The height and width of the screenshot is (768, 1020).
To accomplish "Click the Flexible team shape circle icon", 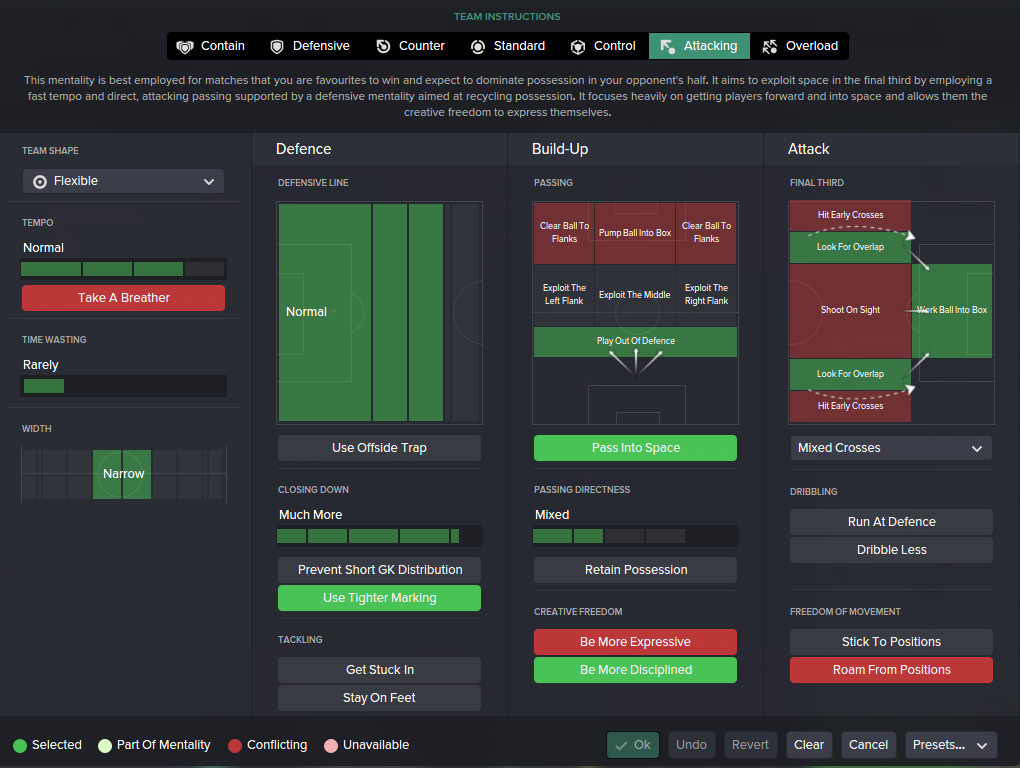I will (x=40, y=181).
